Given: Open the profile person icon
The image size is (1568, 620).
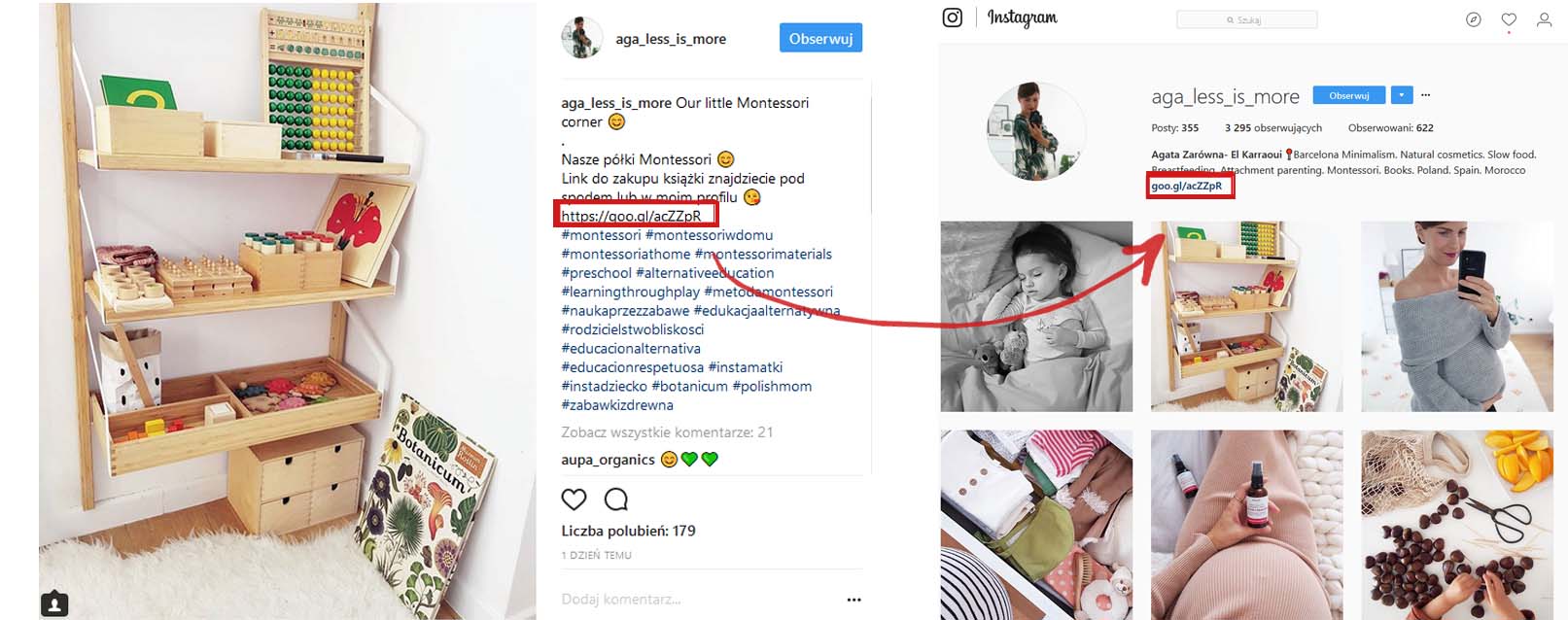Looking at the screenshot, I should click(1544, 19).
